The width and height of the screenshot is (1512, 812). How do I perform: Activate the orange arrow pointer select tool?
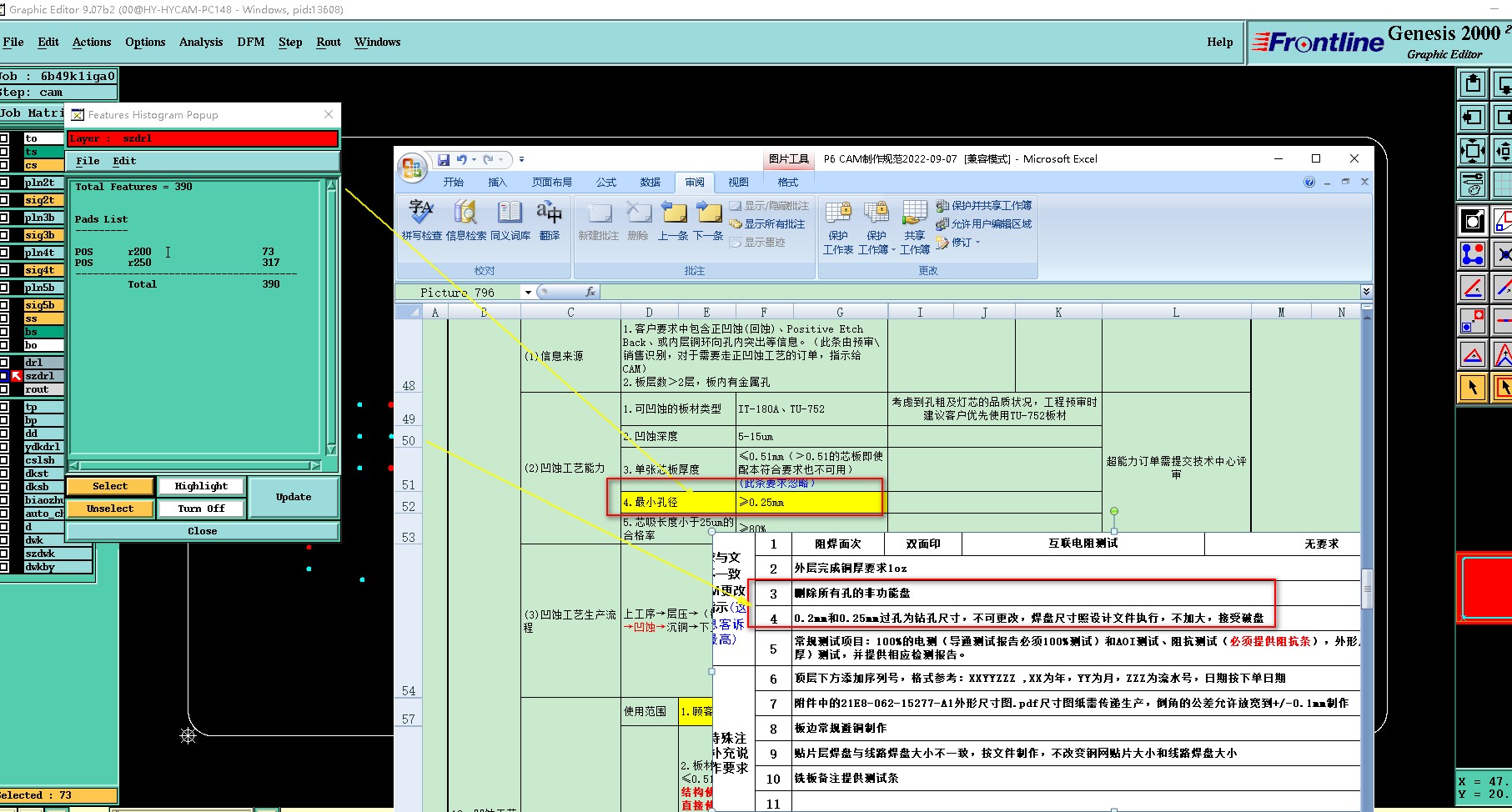1473,388
